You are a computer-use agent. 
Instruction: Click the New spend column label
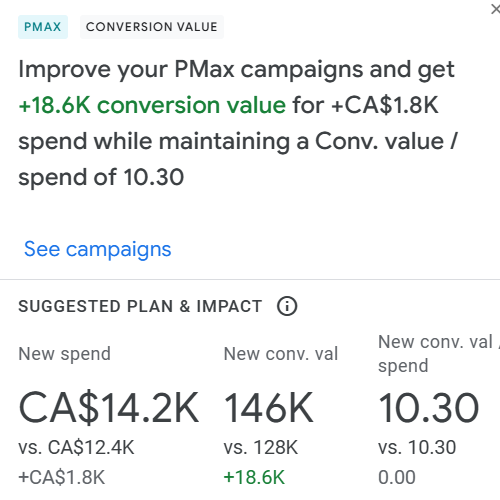click(64, 354)
